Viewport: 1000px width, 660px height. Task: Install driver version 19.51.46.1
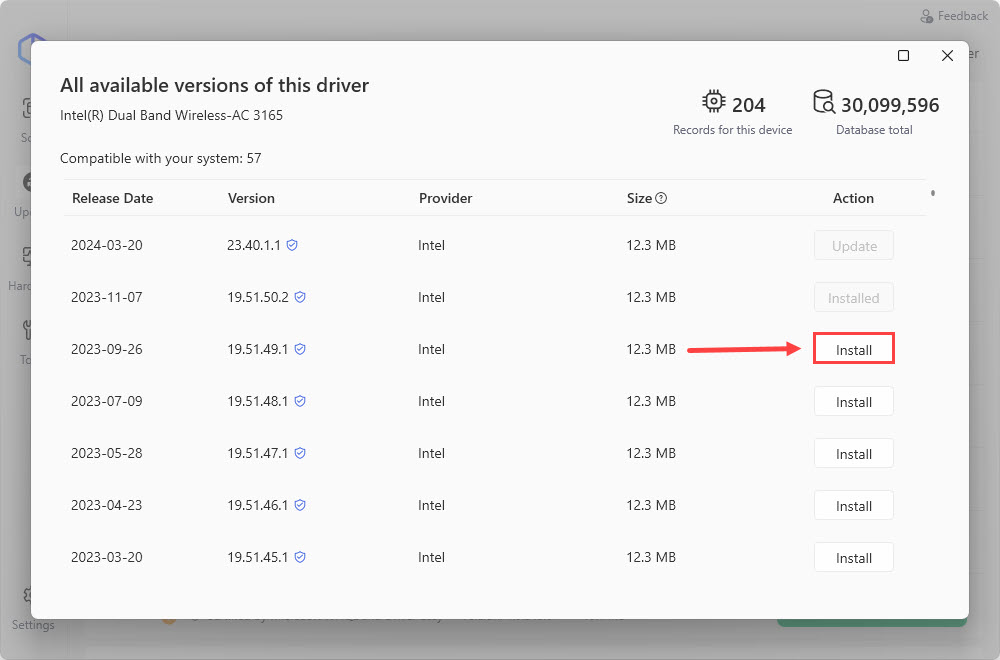[x=853, y=505]
